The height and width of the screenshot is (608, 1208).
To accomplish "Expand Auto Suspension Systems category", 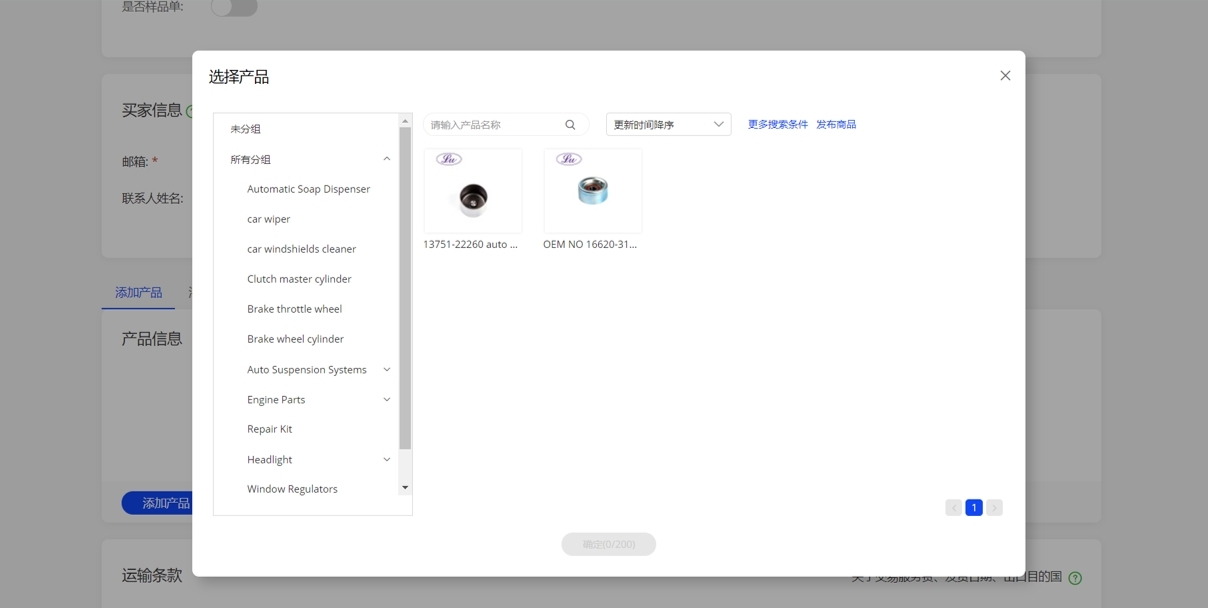I will (x=387, y=370).
